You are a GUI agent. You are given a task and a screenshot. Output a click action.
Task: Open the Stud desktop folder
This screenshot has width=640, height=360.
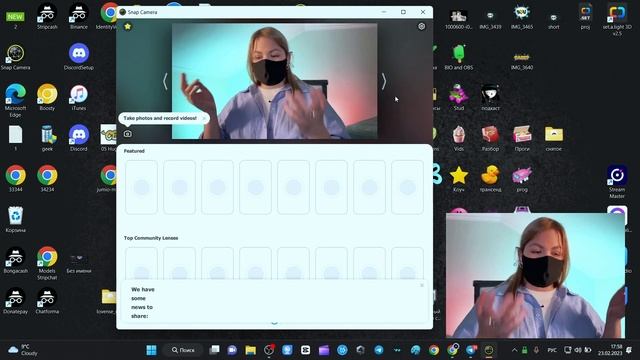point(459,98)
